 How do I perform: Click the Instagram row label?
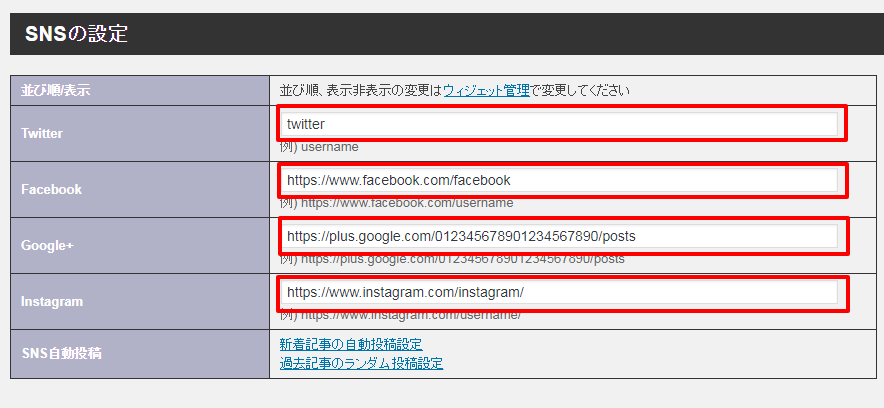pos(52,301)
